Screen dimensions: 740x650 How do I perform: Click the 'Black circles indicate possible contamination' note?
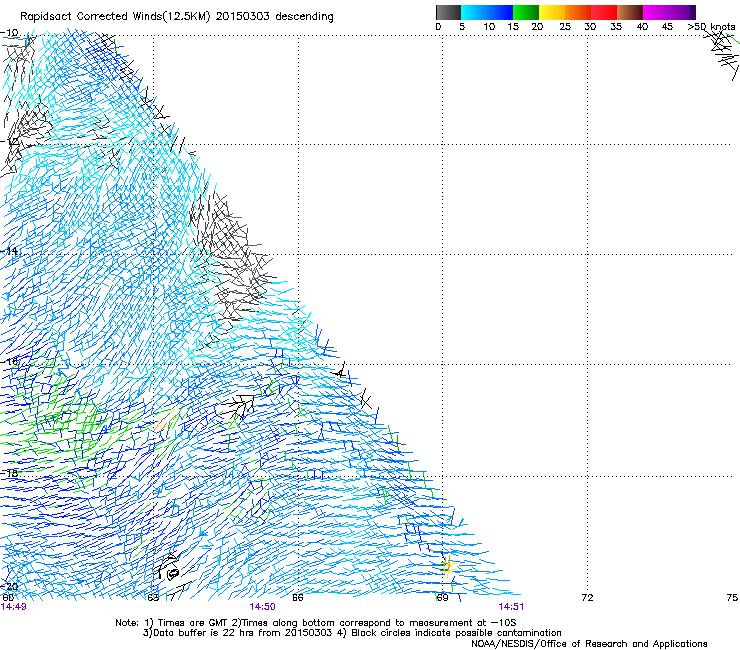click(x=456, y=633)
